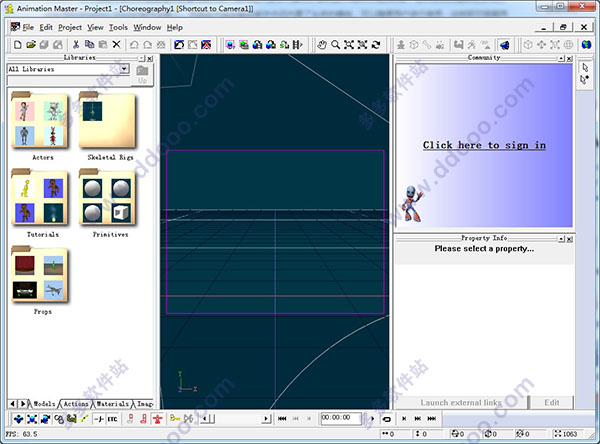The image size is (600, 444).
Task: Nudge the frame scrubber right arrow
Action: pyautogui.click(x=267, y=419)
